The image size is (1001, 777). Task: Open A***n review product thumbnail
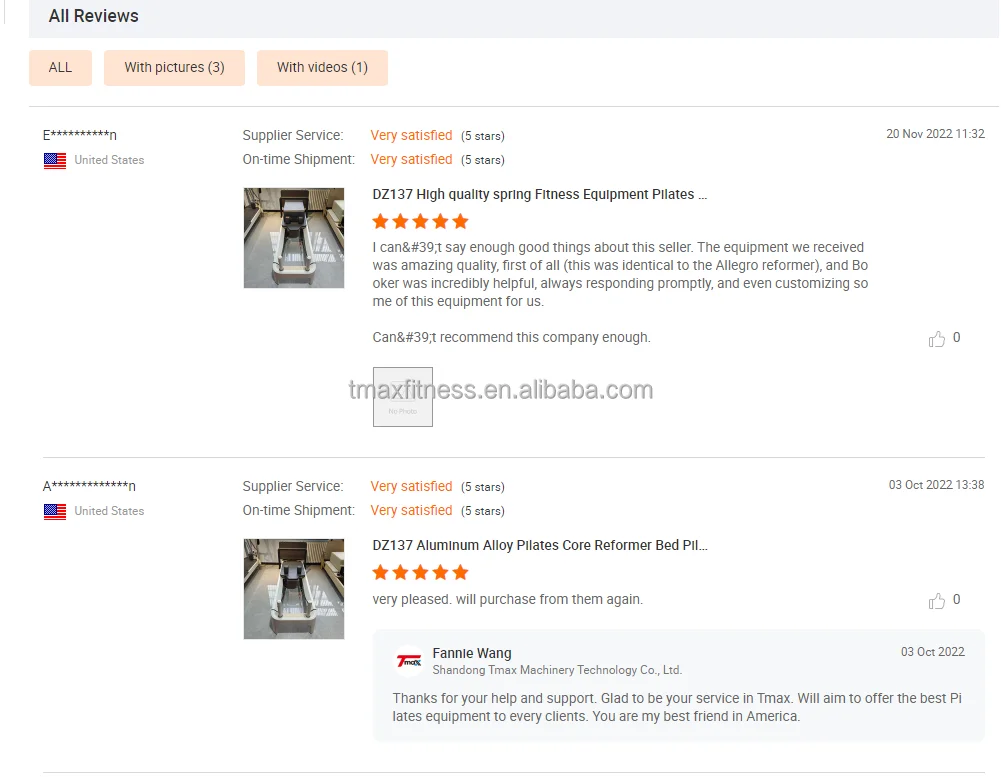[294, 589]
